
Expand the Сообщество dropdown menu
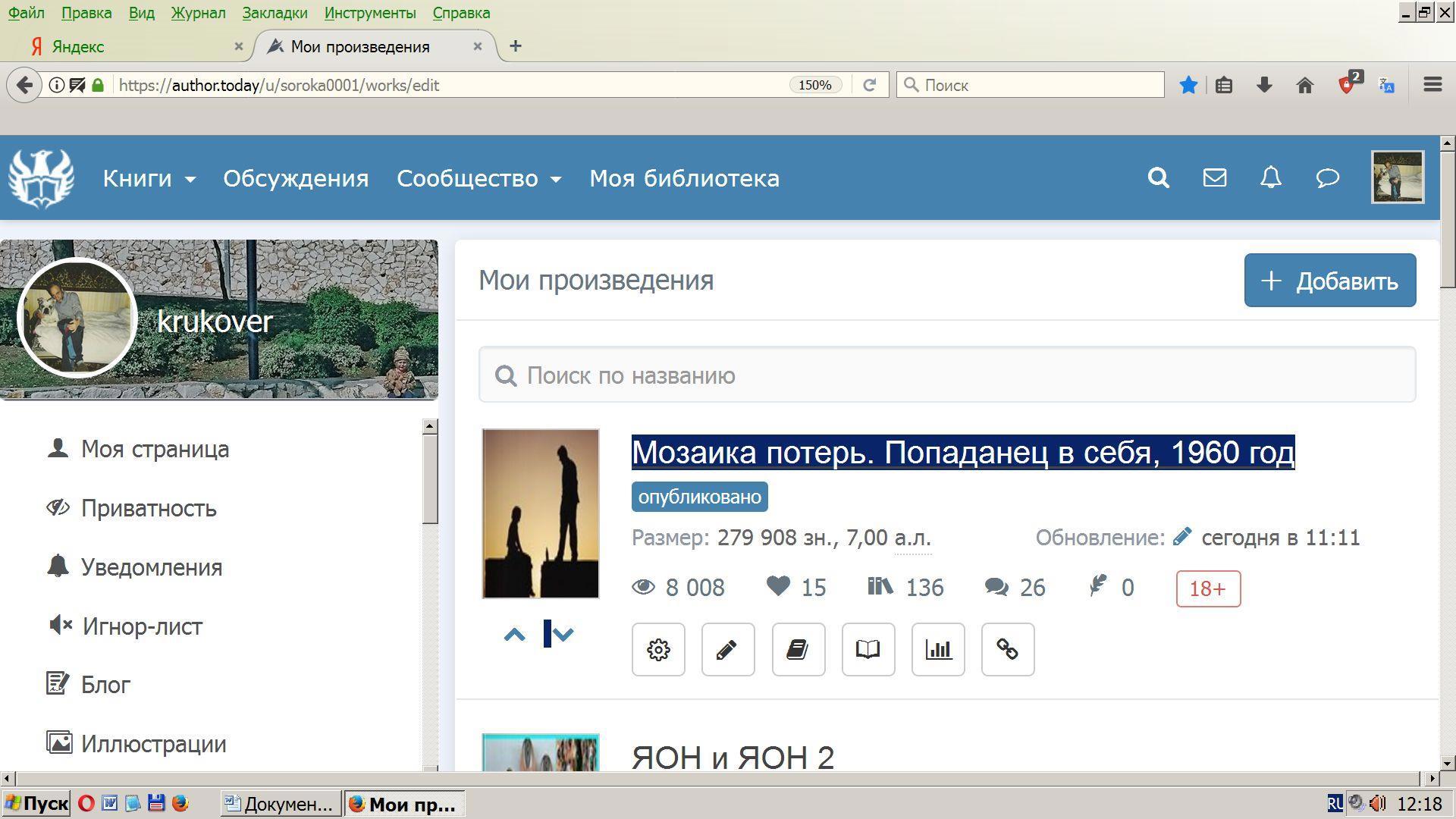pos(479,178)
